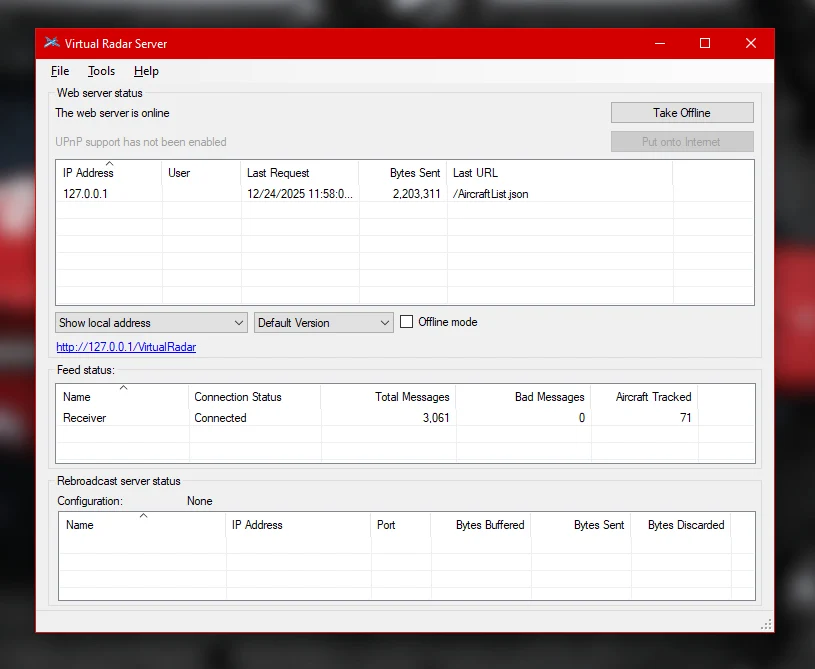Open the Tools menu
The height and width of the screenshot is (669, 815).
point(101,71)
